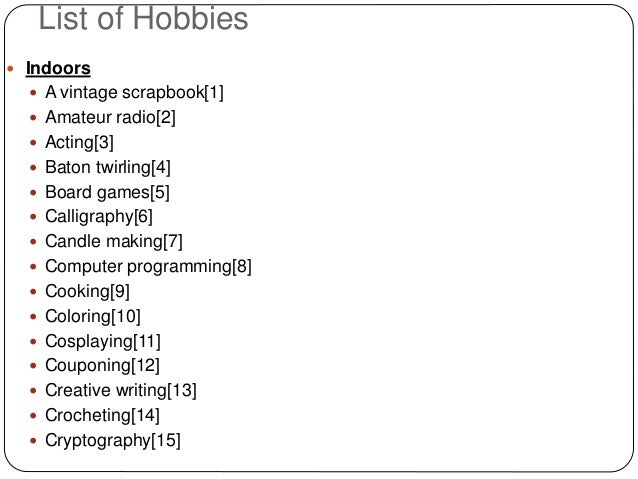Screen dimensions: 638x479
Task: Click the Cooking[9] list item
Action: tap(87, 291)
